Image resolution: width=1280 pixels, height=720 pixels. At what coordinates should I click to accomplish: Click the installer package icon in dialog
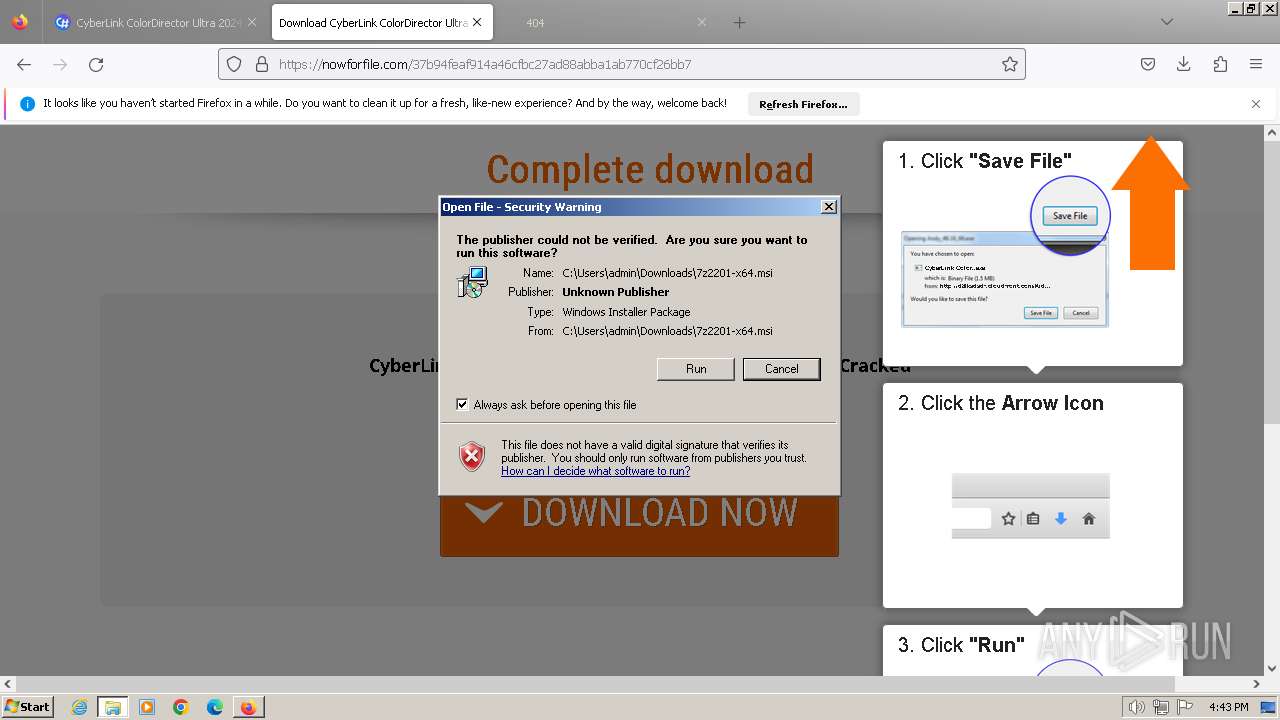(472, 282)
